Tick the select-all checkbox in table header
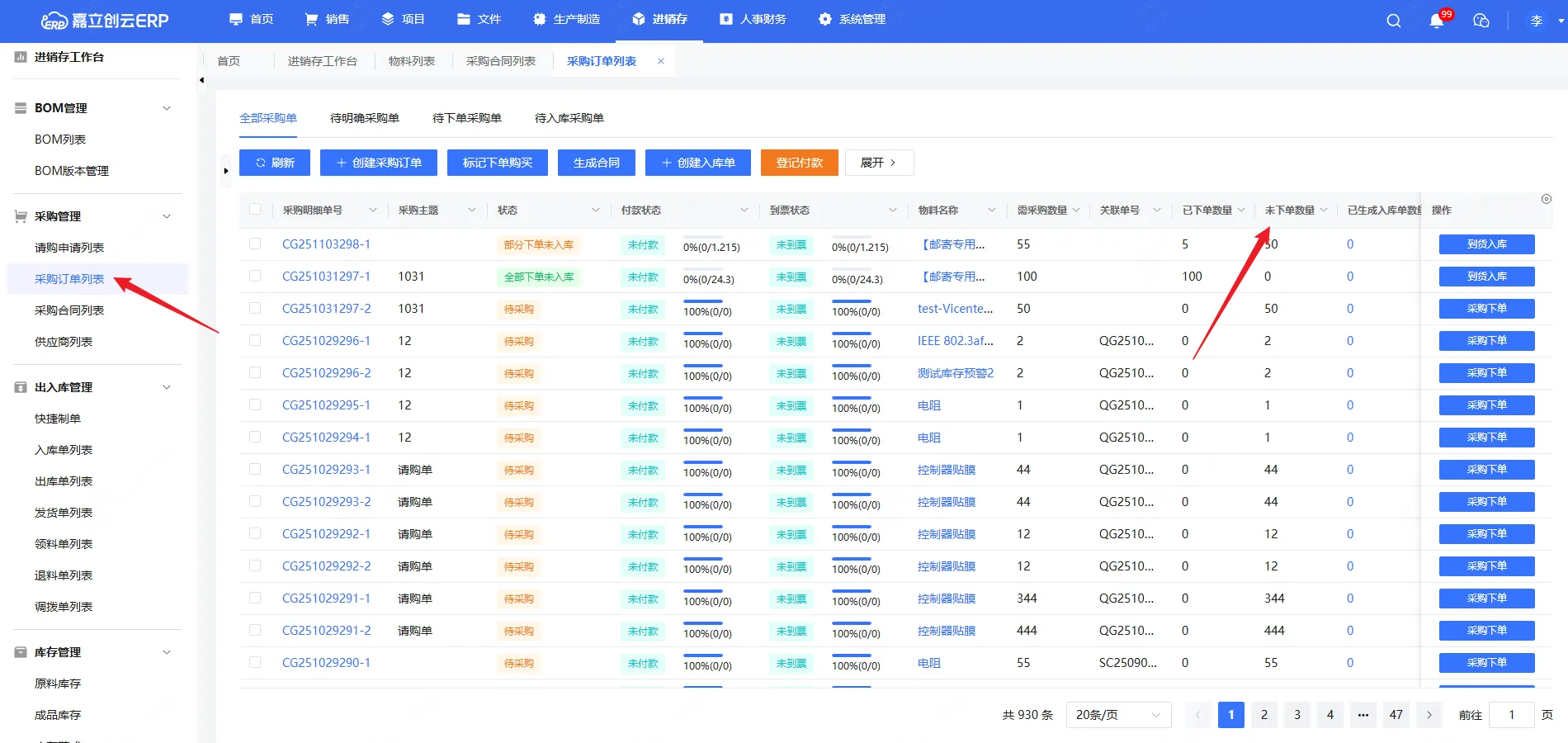This screenshot has height=743, width=1568. [x=255, y=210]
